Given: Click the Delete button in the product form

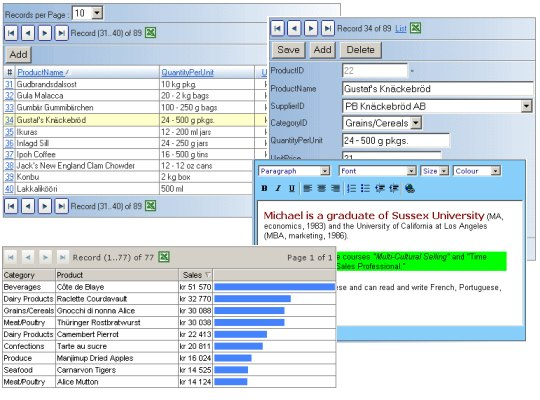Looking at the screenshot, I should point(361,50).
